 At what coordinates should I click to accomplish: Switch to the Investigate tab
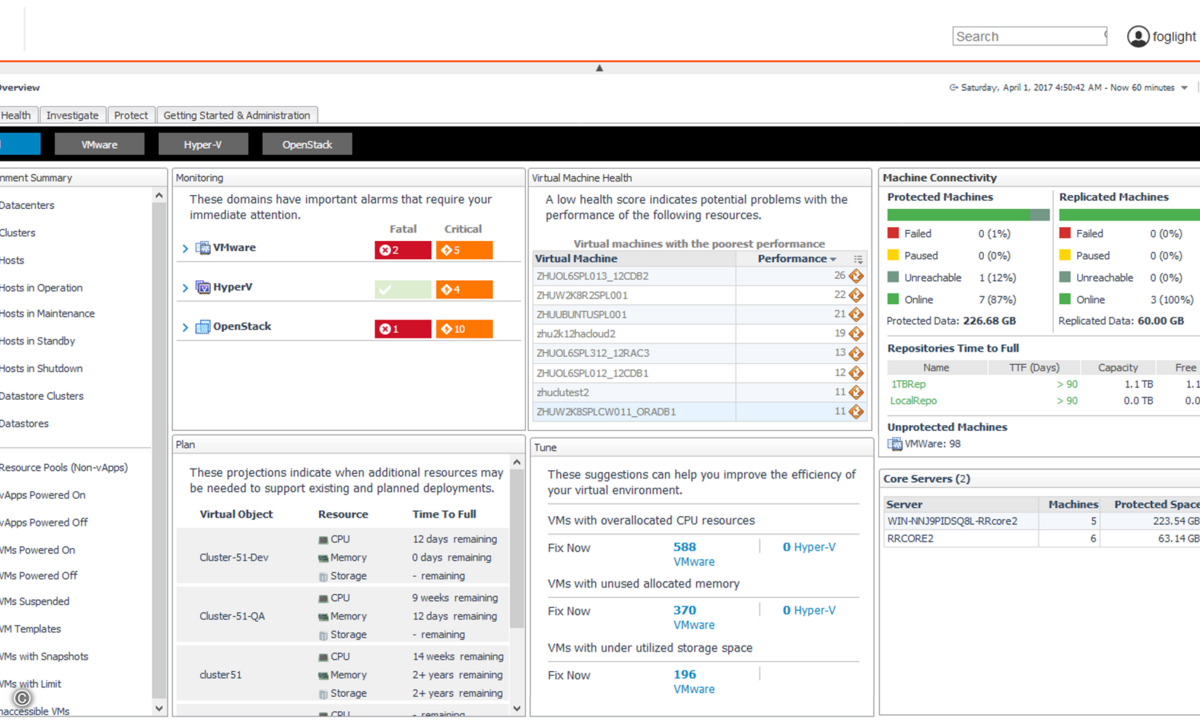coord(72,115)
